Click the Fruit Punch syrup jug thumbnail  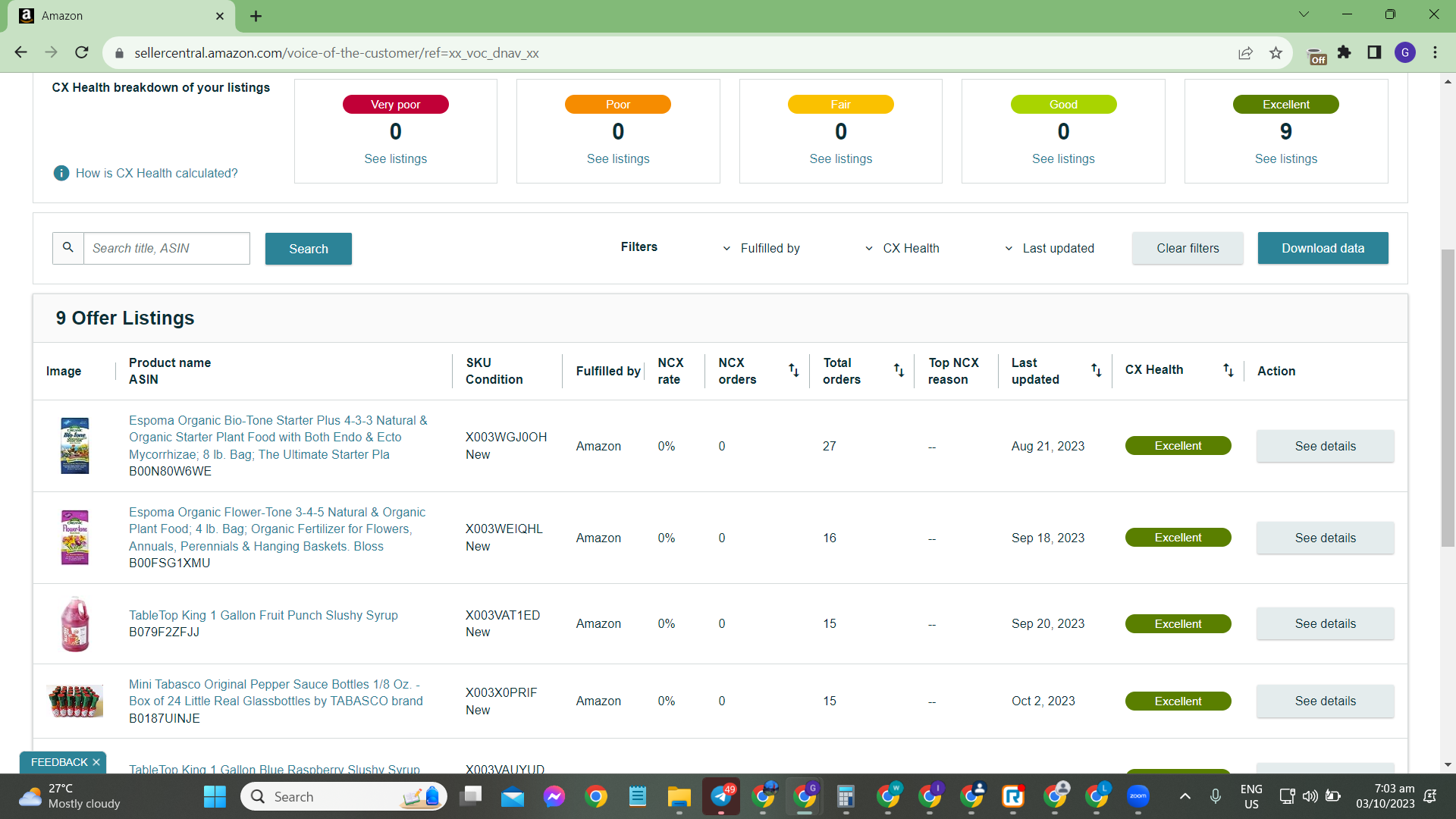[74, 623]
